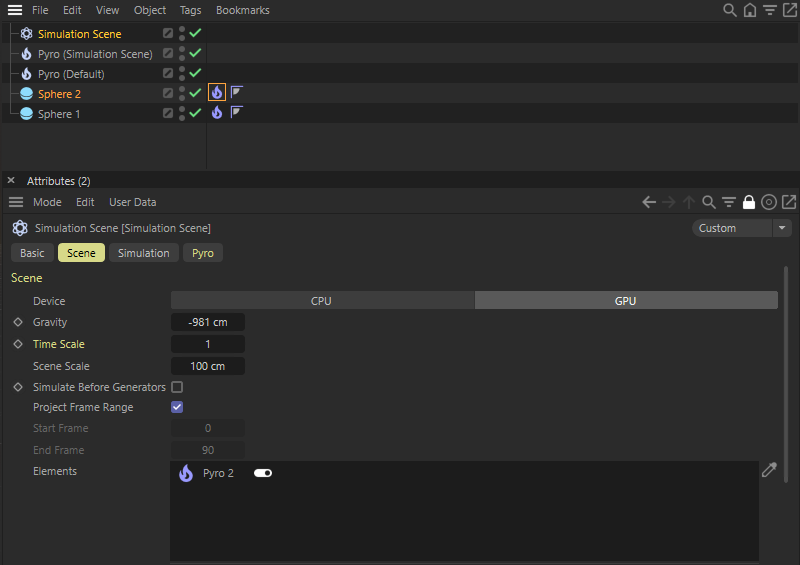Click the Gravity value field
Viewport: 800px width, 565px height.
tap(208, 322)
